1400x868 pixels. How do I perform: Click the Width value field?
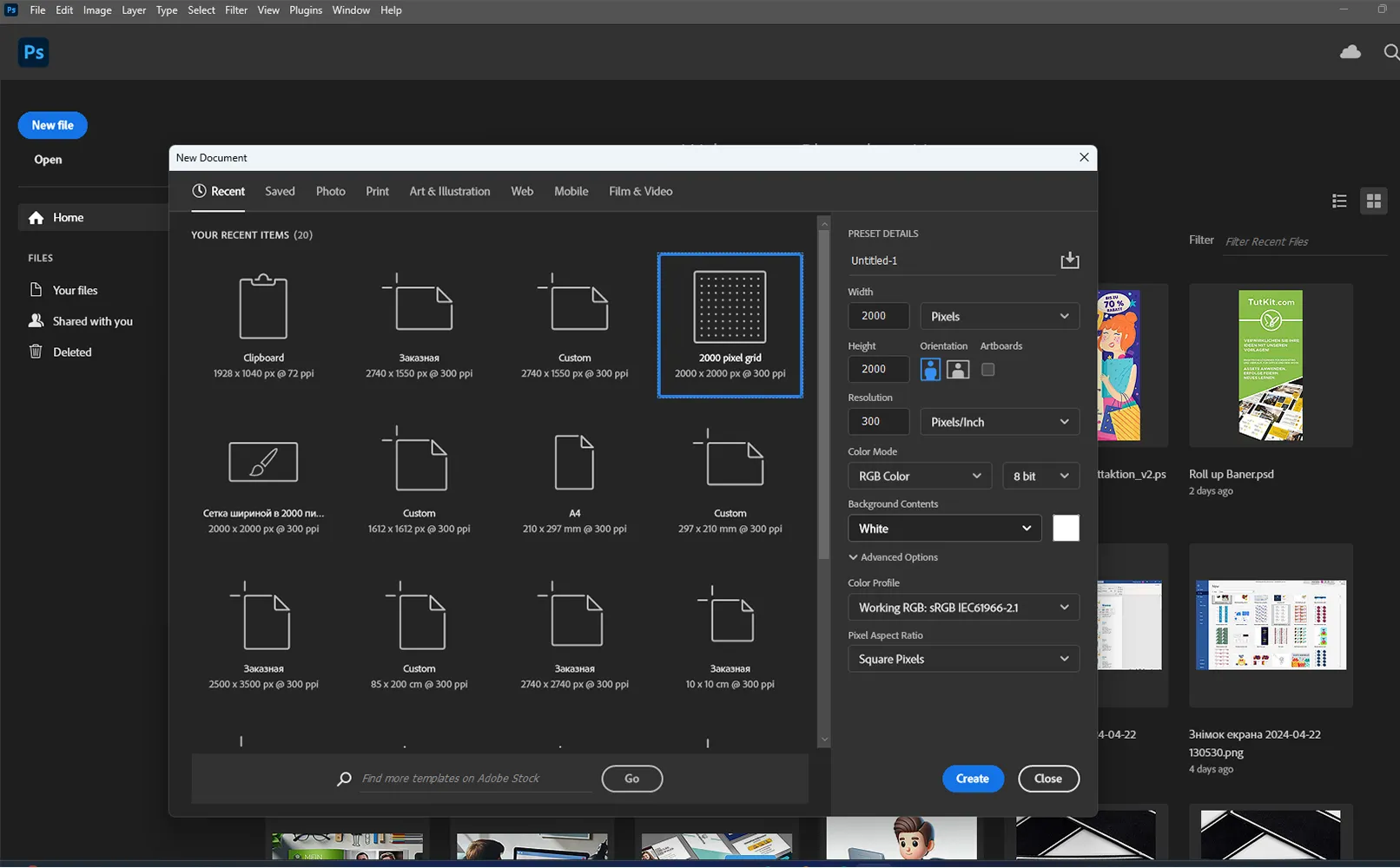(878, 316)
